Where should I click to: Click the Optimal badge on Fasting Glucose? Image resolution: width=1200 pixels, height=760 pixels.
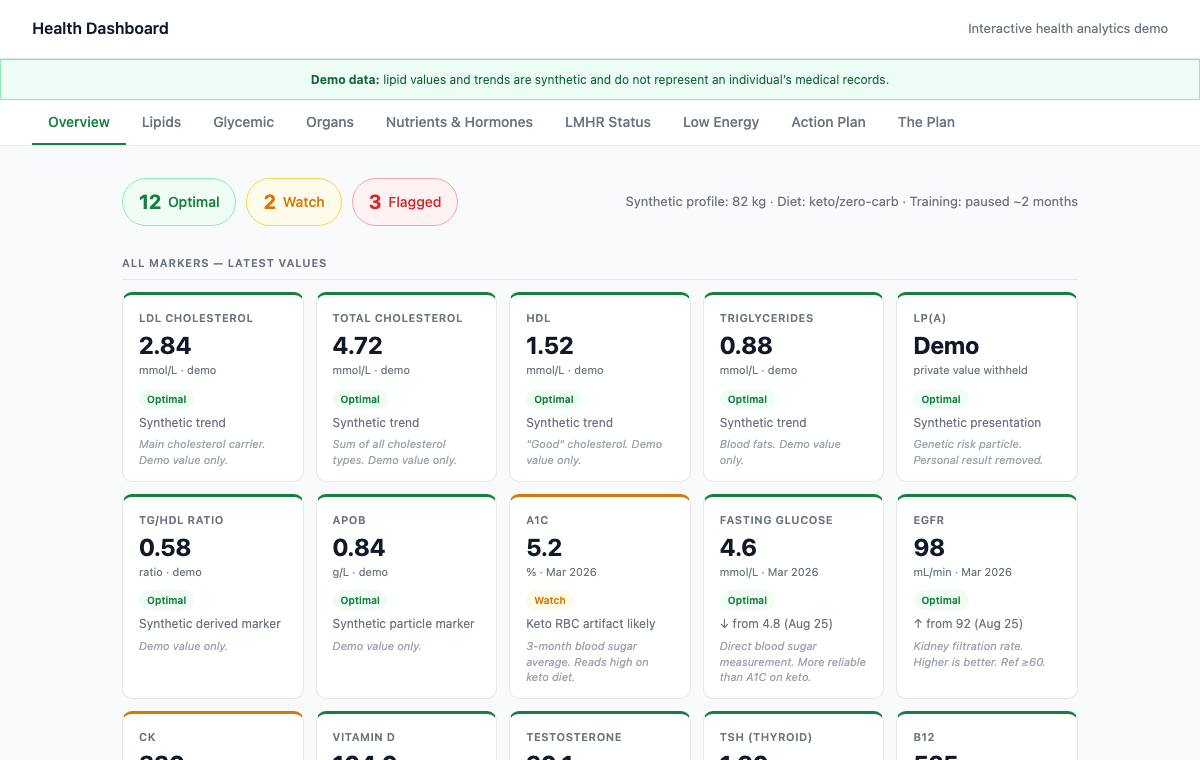[x=747, y=601]
